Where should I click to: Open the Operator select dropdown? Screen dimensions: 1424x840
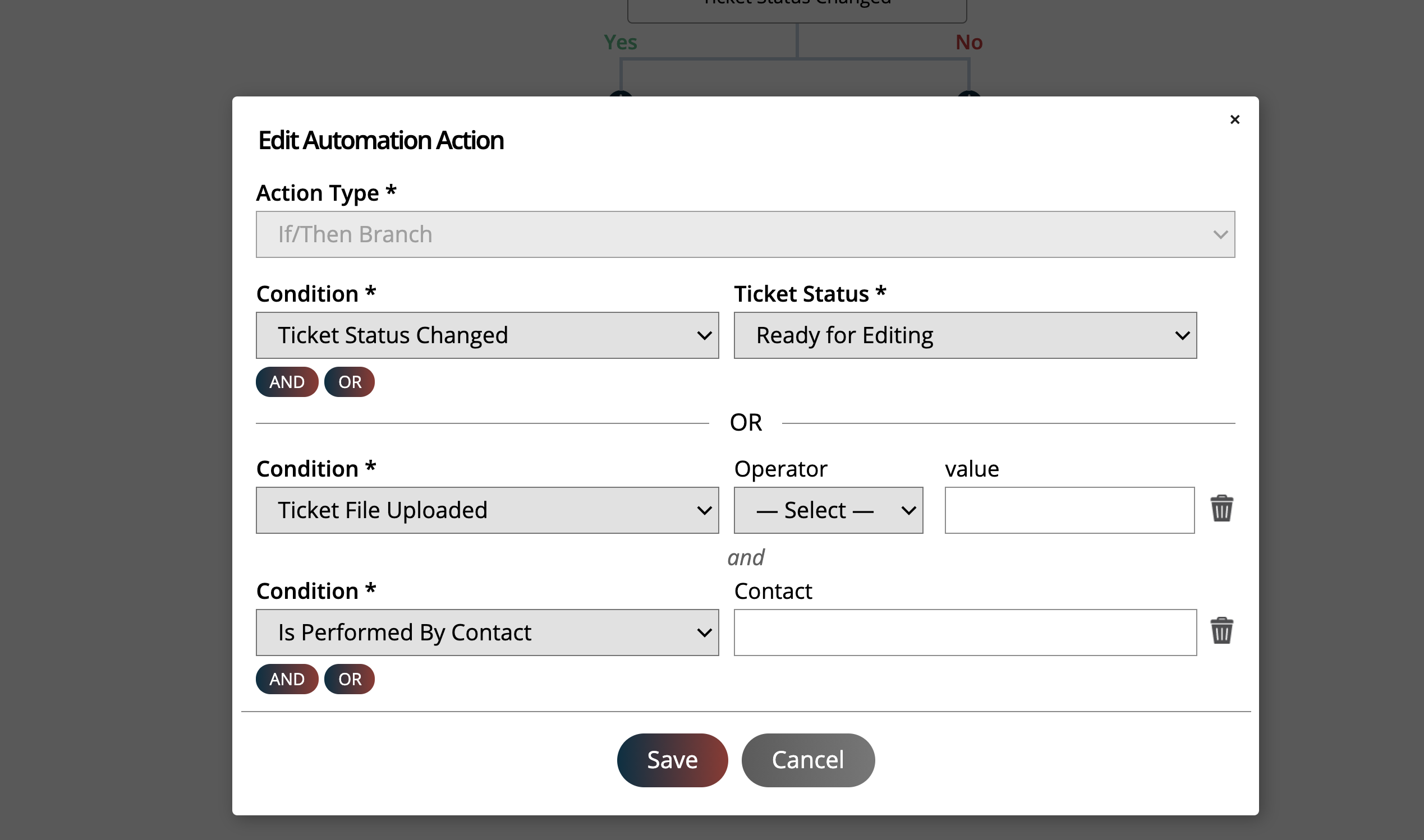click(828, 510)
